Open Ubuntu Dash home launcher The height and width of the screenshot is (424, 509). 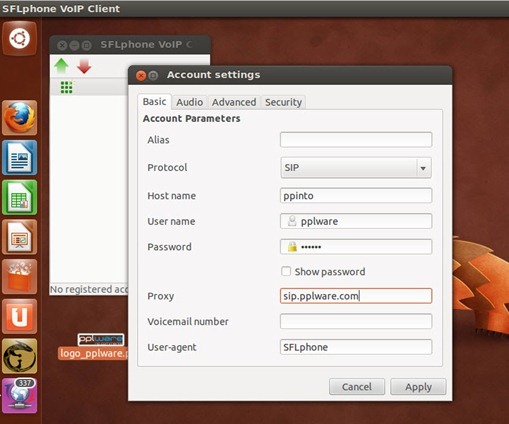[19, 38]
